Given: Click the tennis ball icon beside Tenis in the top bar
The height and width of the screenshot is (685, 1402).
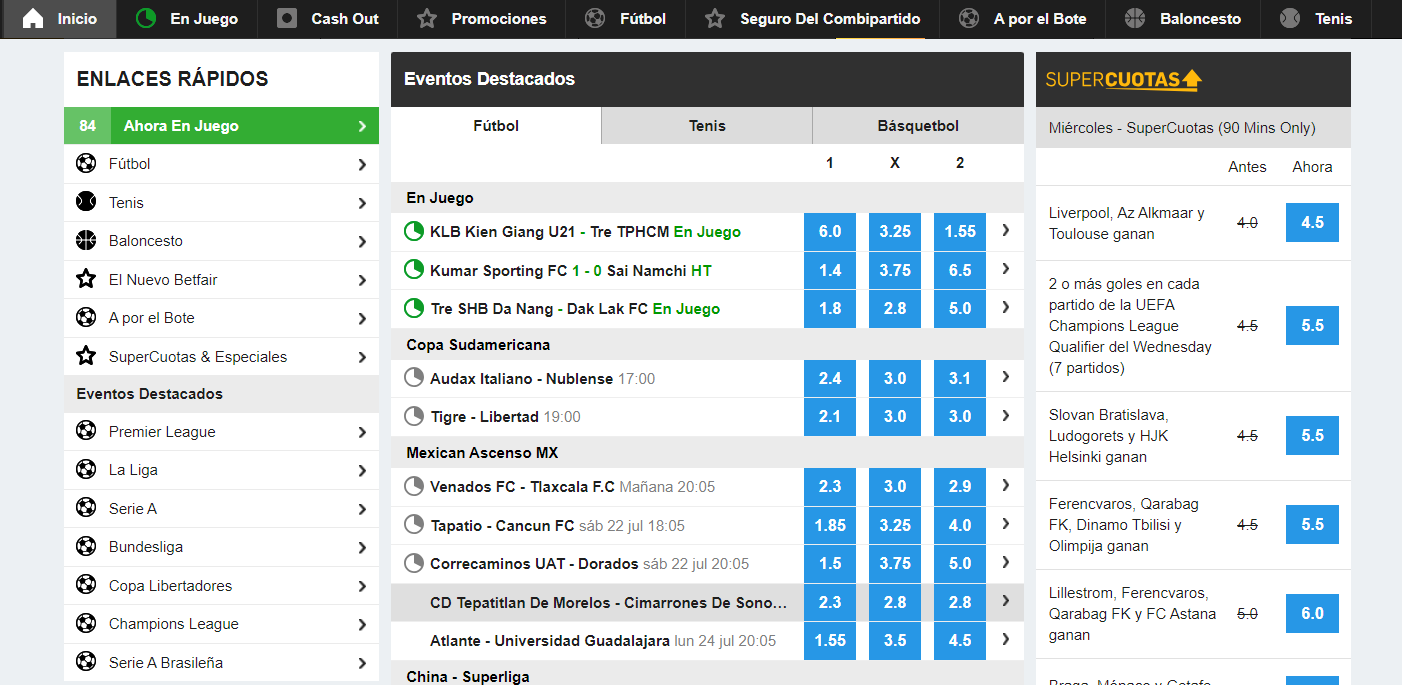Looking at the screenshot, I should pyautogui.click(x=1290, y=18).
